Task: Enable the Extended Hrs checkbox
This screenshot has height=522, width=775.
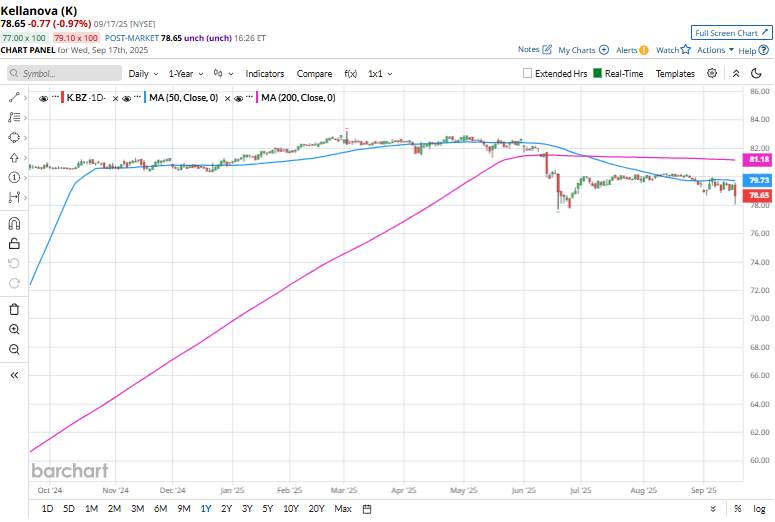Action: 527,73
